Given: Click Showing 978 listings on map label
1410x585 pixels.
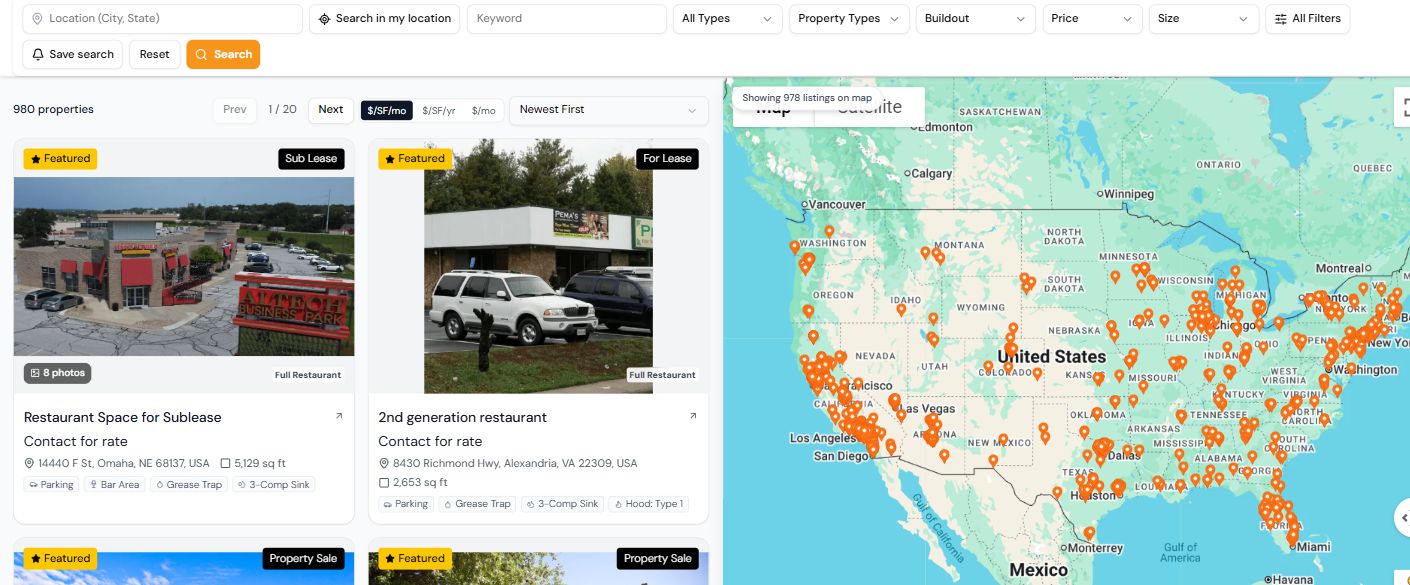Looking at the screenshot, I should click(x=807, y=98).
